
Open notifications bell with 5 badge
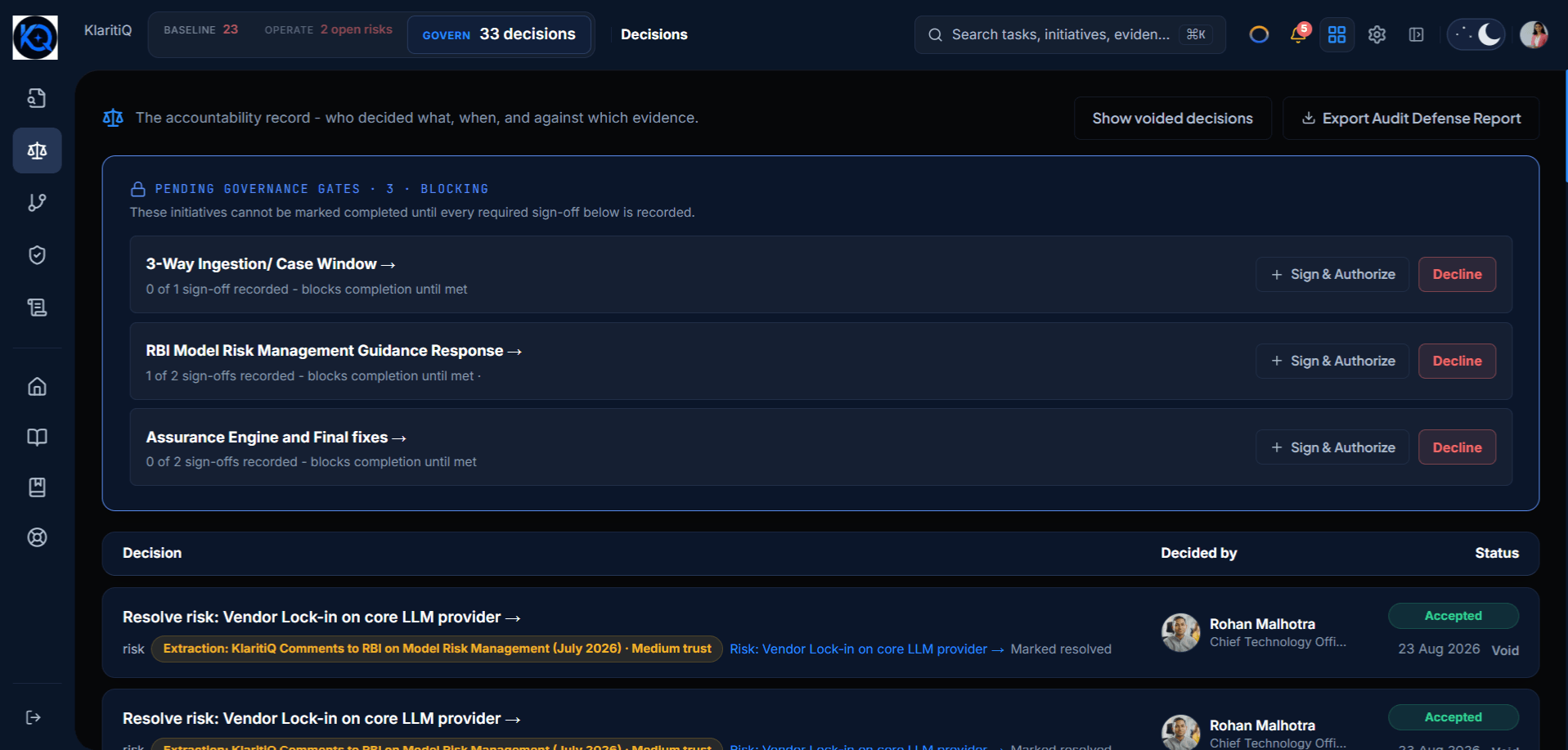(x=1298, y=34)
